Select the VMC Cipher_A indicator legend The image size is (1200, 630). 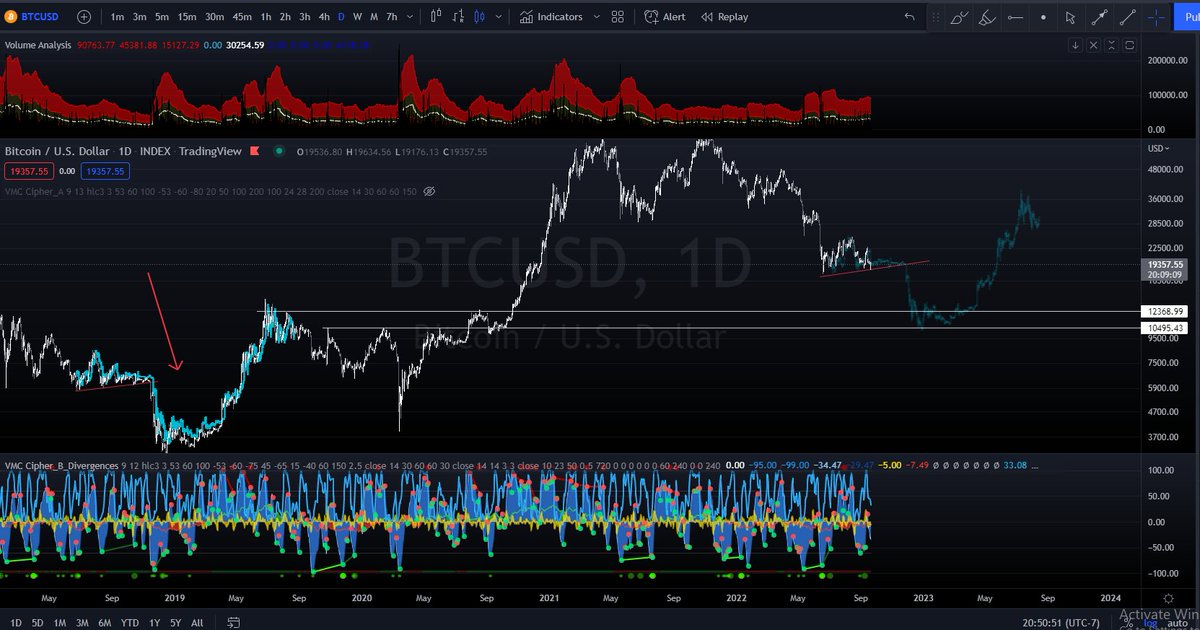(210, 191)
